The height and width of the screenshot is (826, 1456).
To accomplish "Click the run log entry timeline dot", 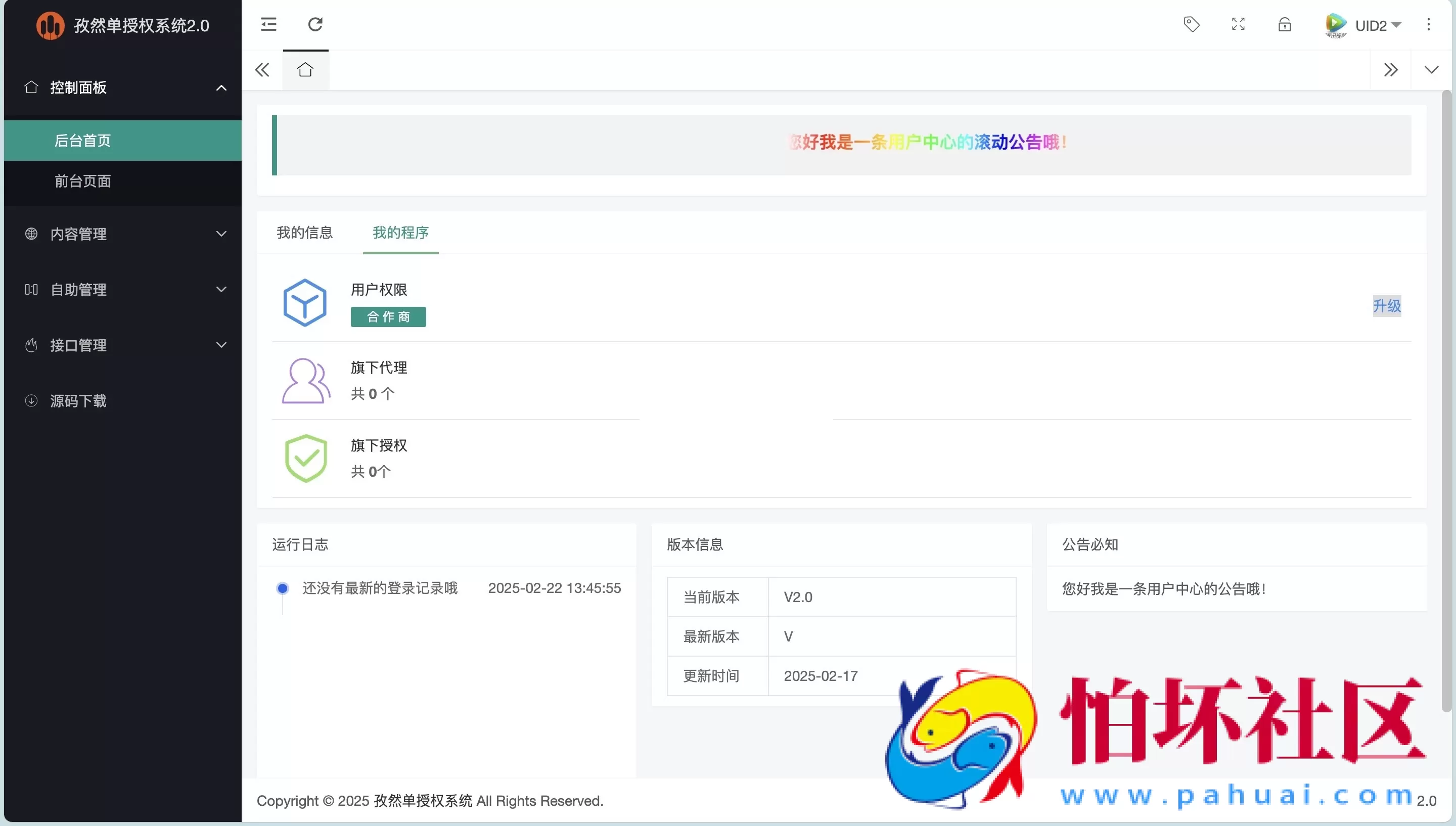I will click(x=283, y=588).
